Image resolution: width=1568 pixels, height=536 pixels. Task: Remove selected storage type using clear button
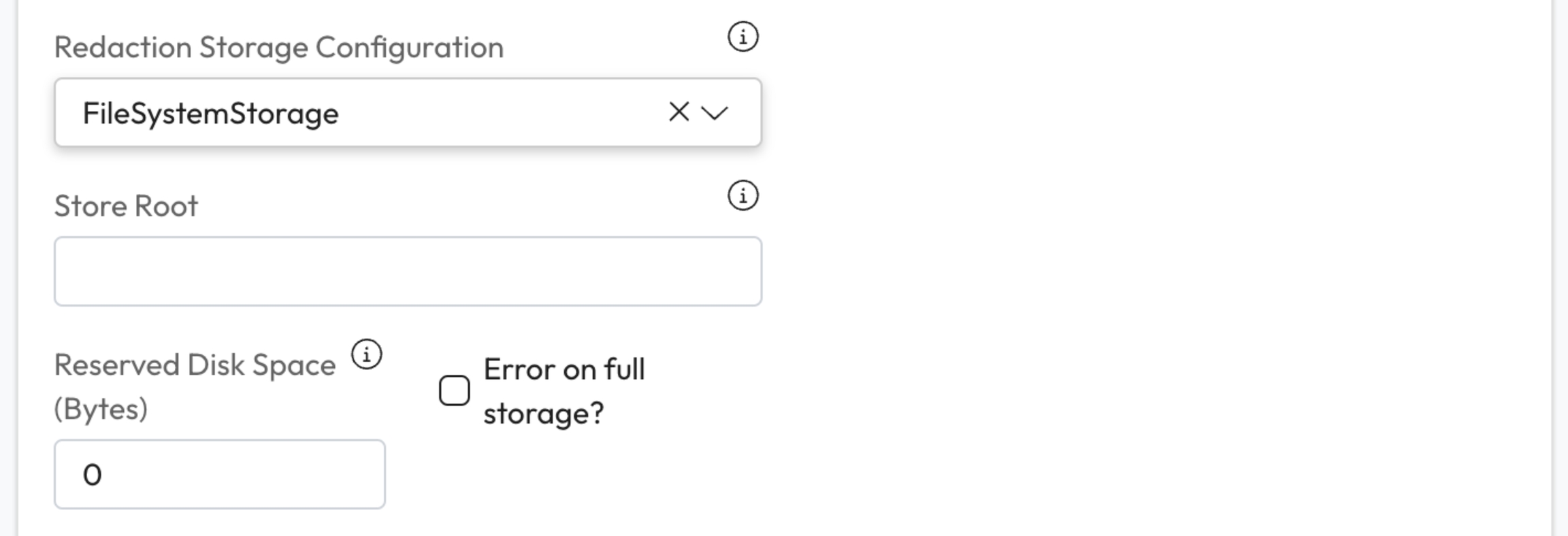click(x=679, y=112)
